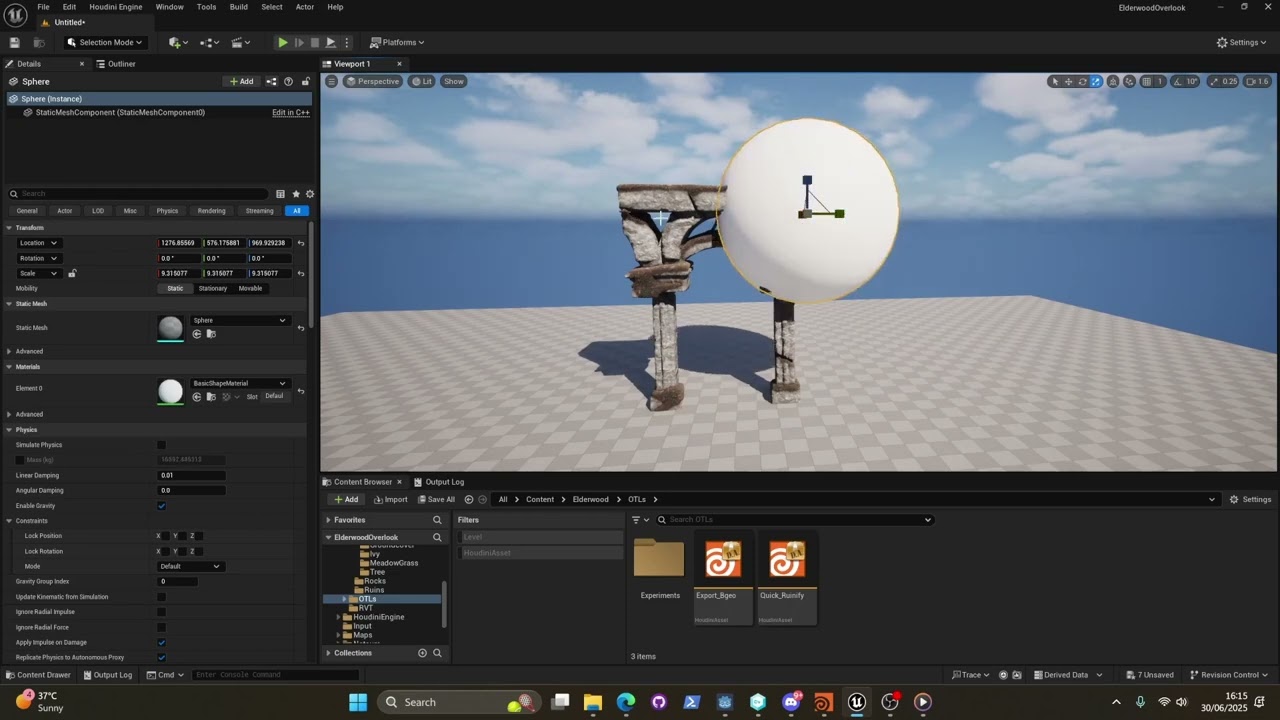1280x720 pixels.
Task: Check the Ignore Radial Impulse box
Action: click(162, 612)
